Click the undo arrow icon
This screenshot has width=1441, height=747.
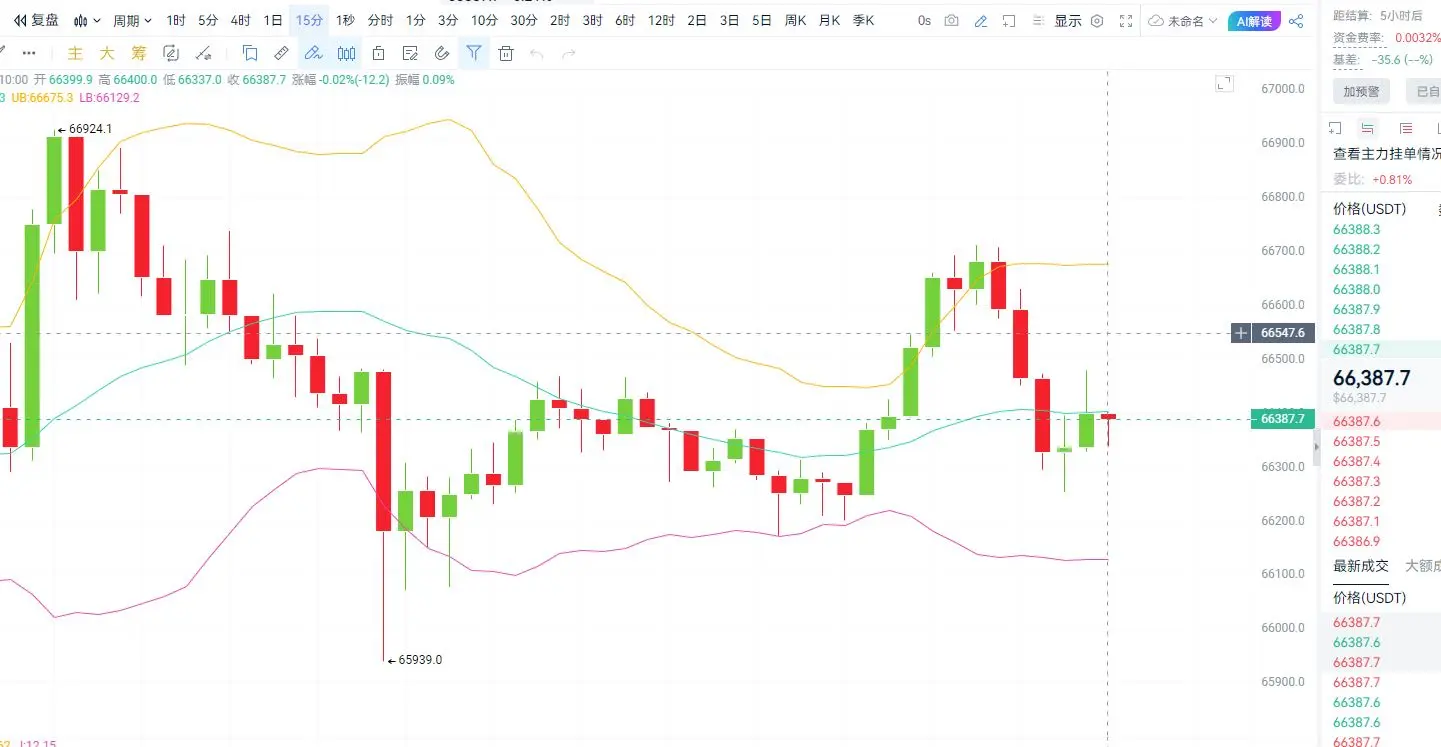[537, 53]
